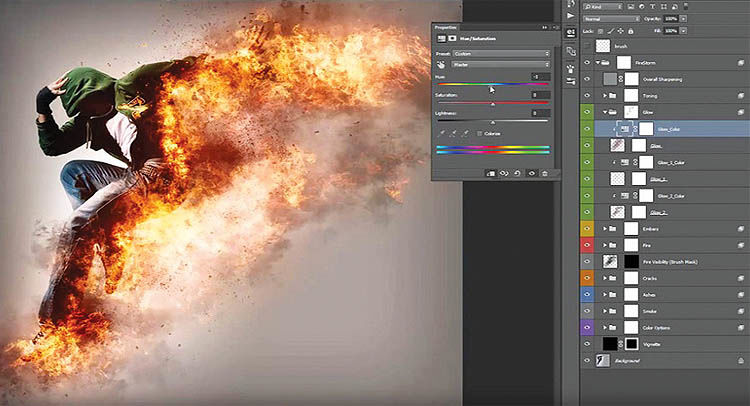The image size is (750, 406).
Task: Pick the first eyedropper in Hue/Saturation panel
Action: 441,133
